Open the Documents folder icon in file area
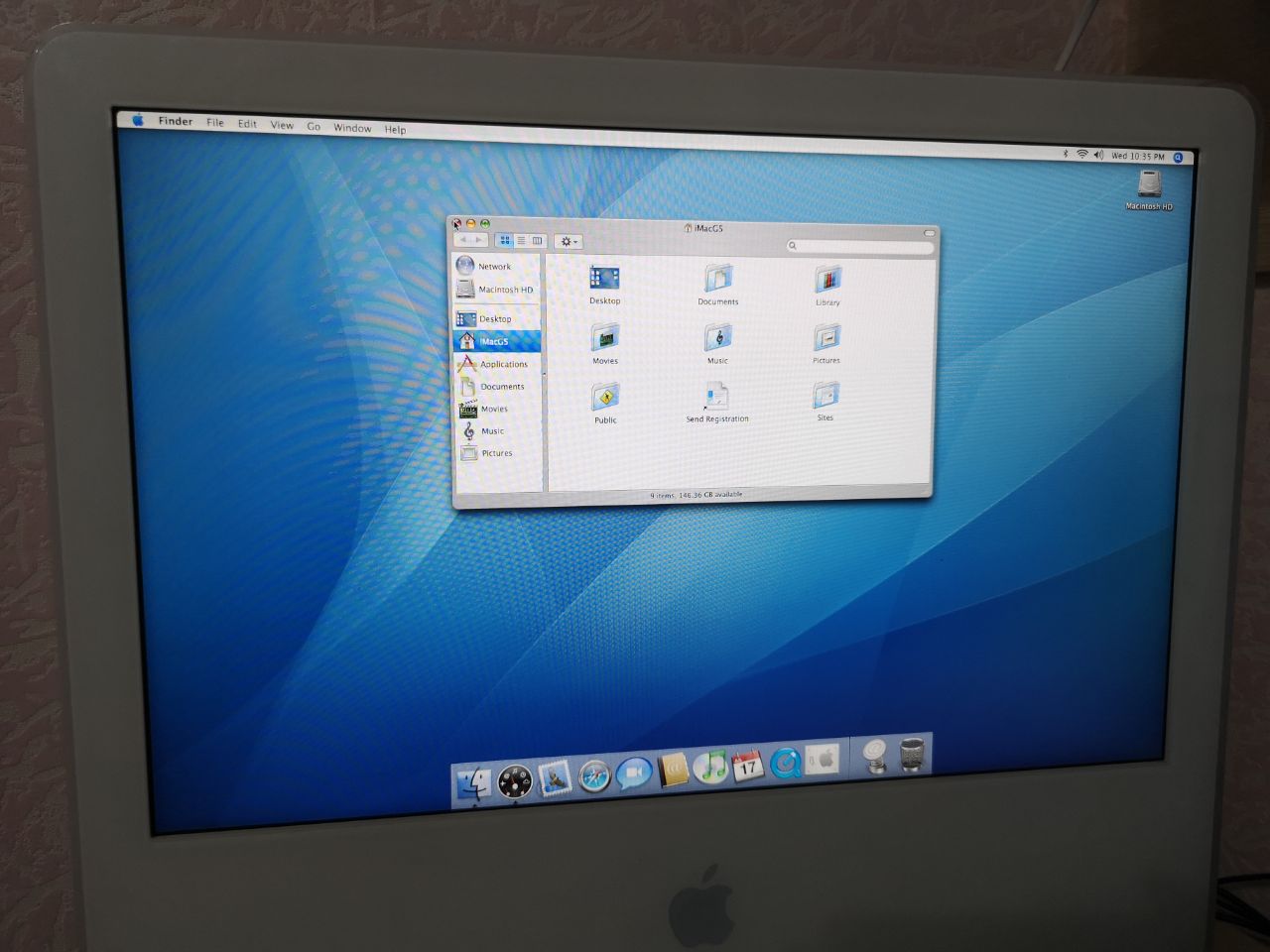 (717, 278)
